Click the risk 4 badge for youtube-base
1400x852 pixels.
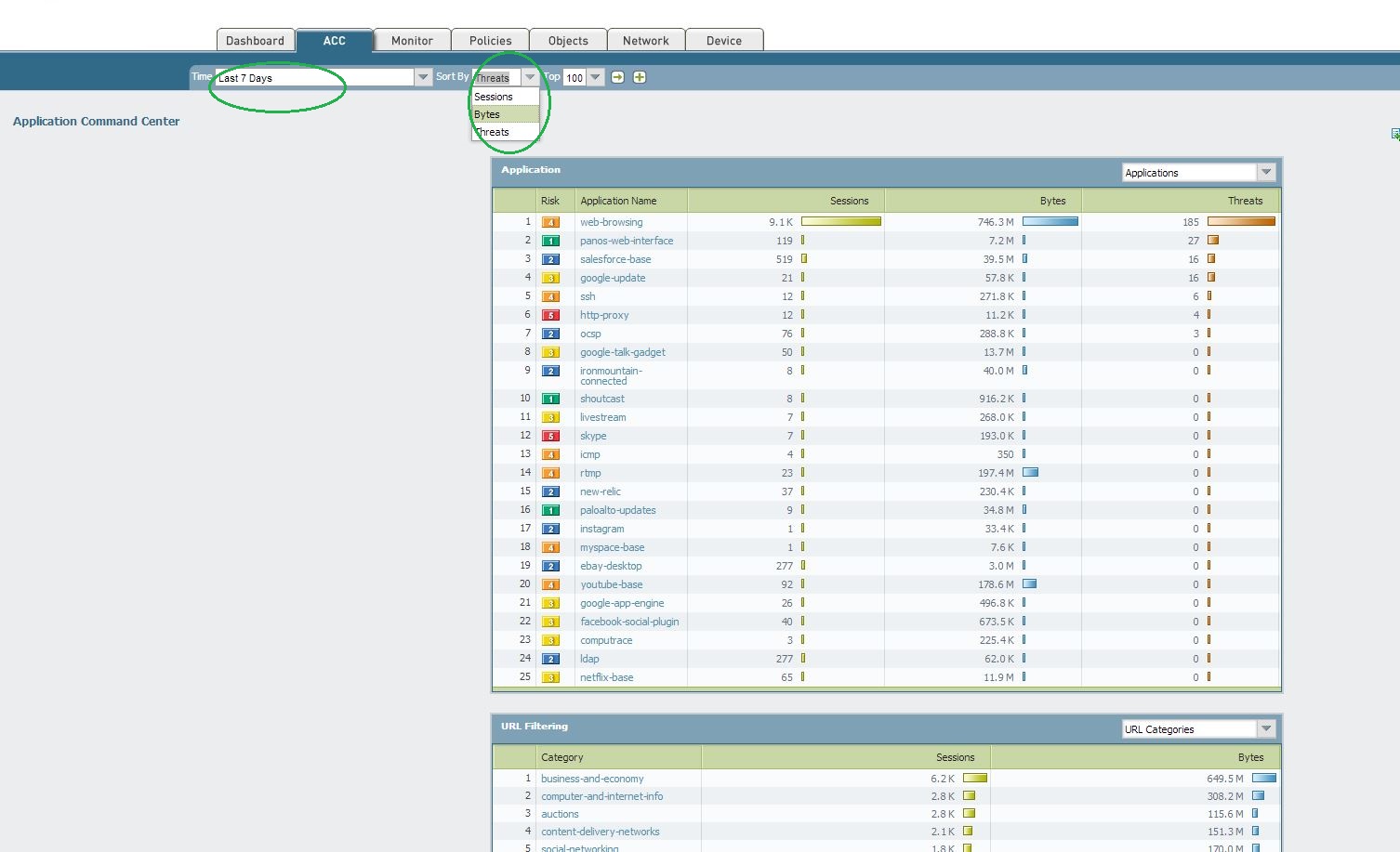pyautogui.click(x=550, y=585)
